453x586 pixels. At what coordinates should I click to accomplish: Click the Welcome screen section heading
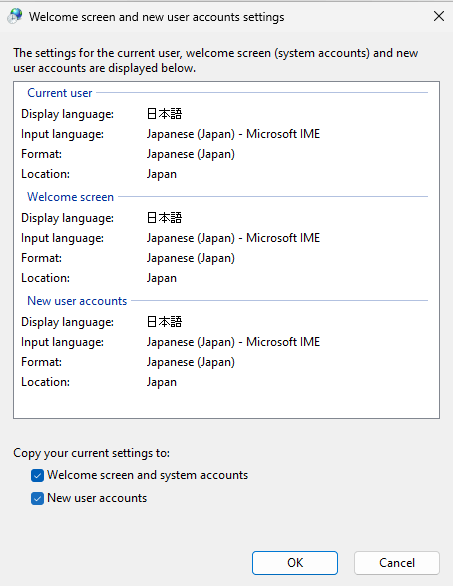click(x=70, y=197)
